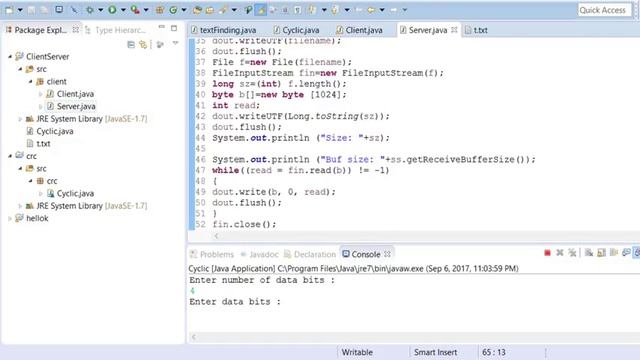Toggle Word Wrap in the console toolbar

tap(613, 253)
